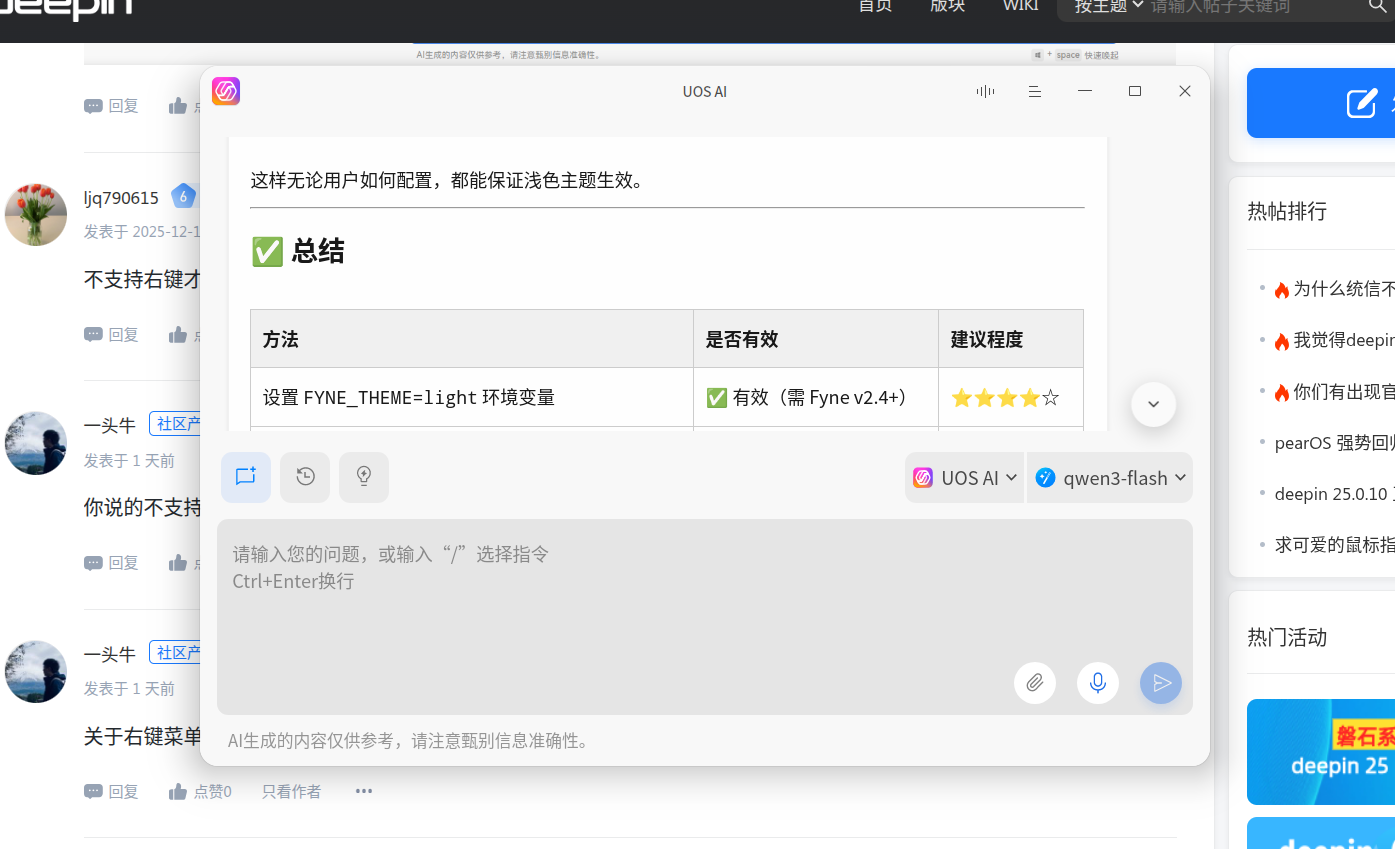Image resolution: width=1395 pixels, height=849 pixels.
Task: Click the 磐石系 deepin 25 activity banner
Action: pyautogui.click(x=1321, y=751)
